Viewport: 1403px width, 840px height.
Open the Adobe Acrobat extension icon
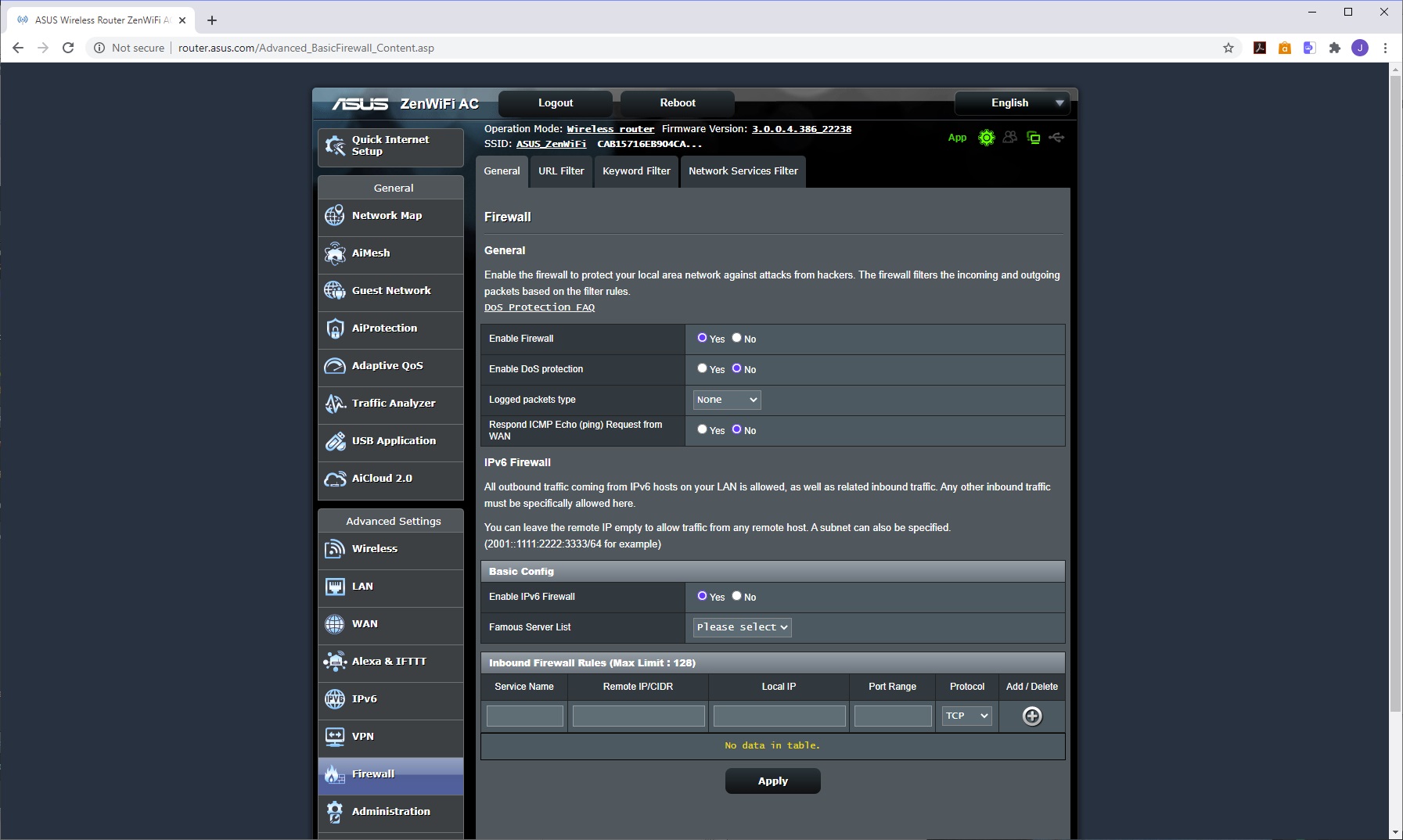pyautogui.click(x=1260, y=48)
